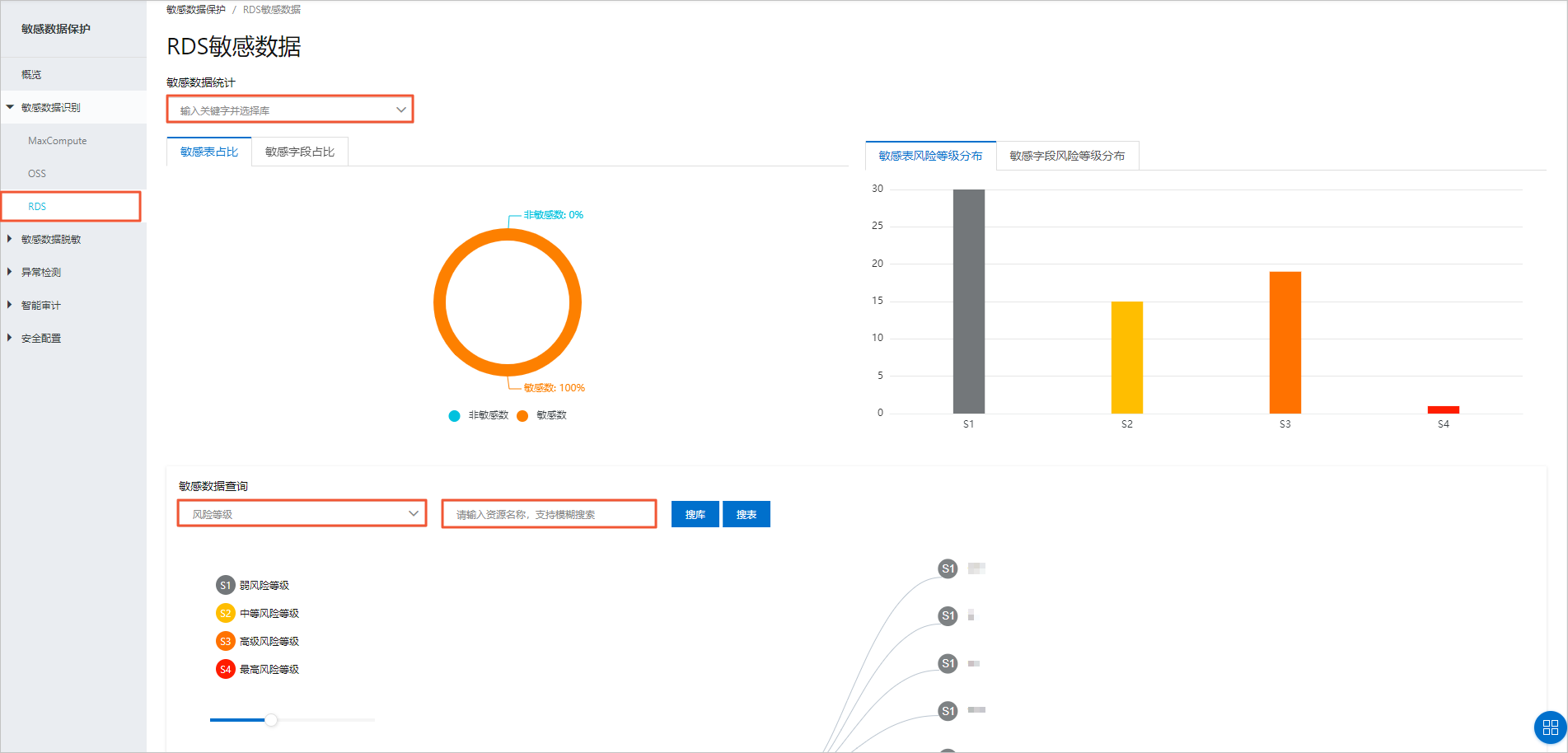
Task: Open the 输入关键字并选择库 dropdown
Action: (x=290, y=110)
